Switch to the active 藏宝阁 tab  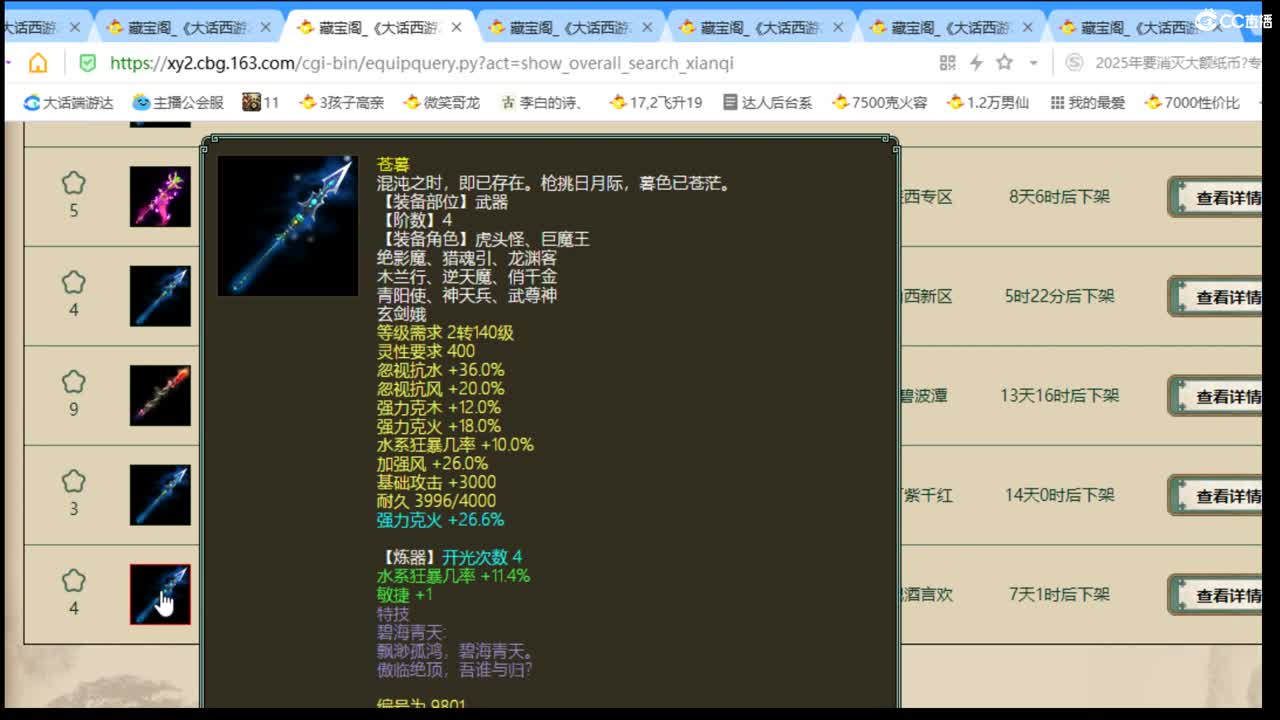click(380, 28)
